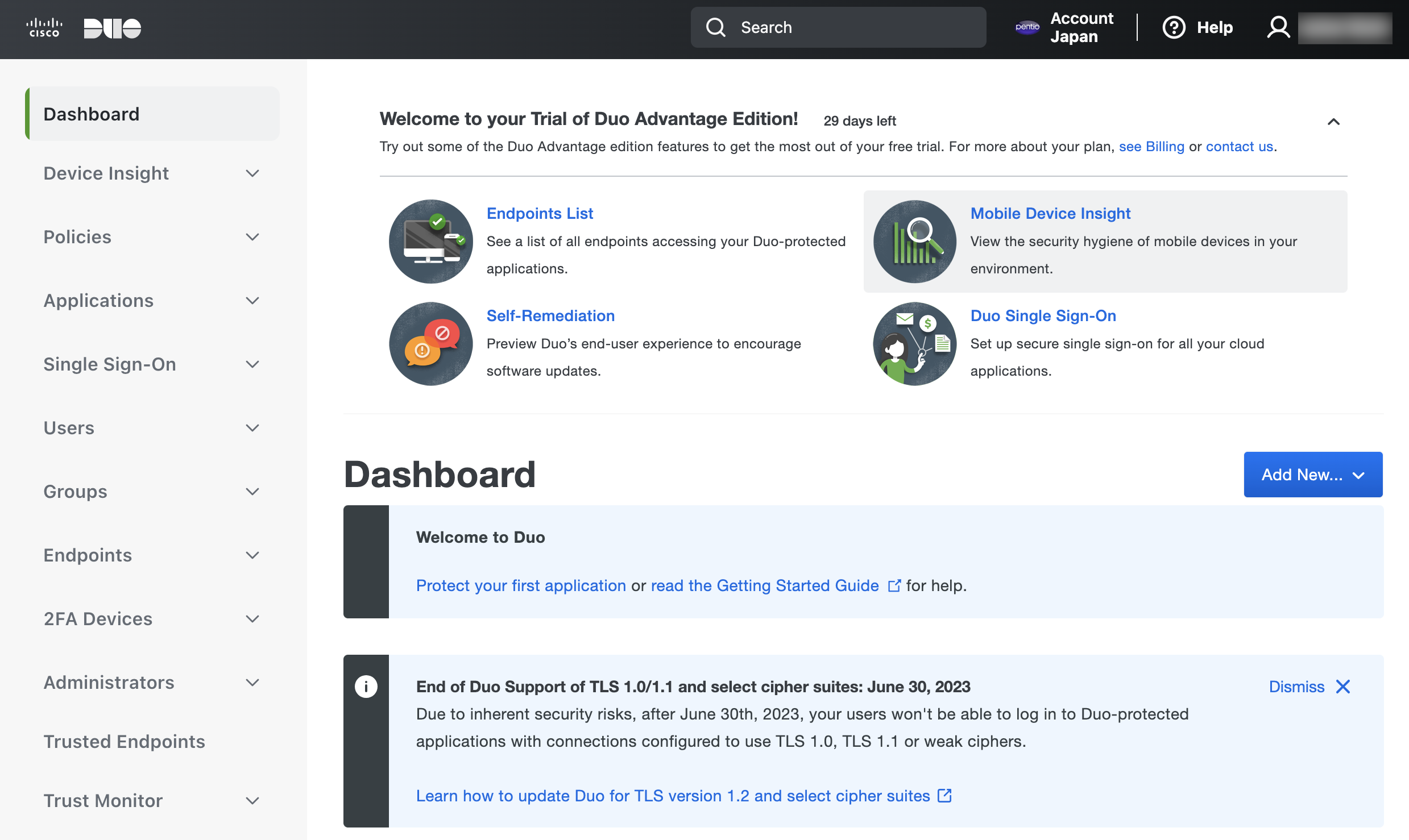Click the Endpoints List illustration icon
This screenshot has width=1409, height=840.
(x=431, y=241)
